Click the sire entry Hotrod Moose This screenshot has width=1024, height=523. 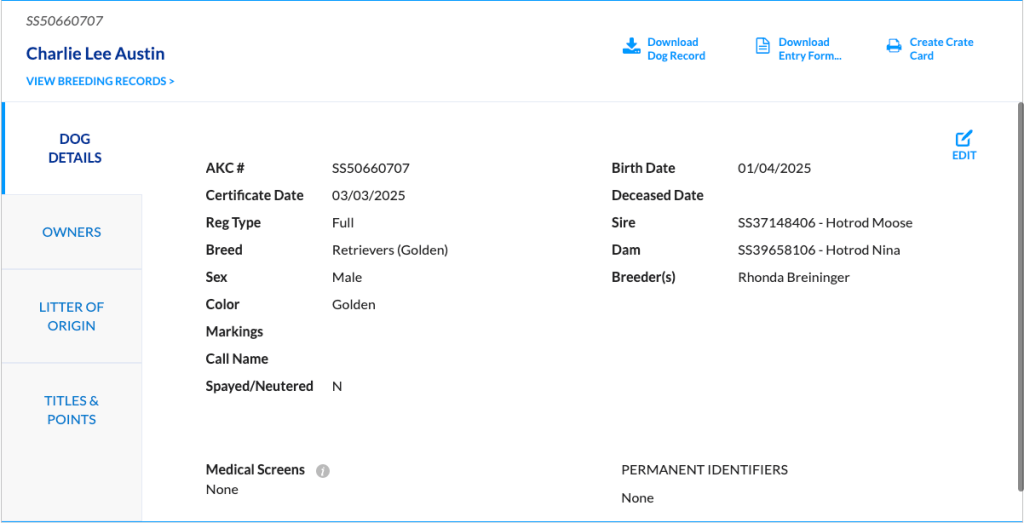[824, 223]
